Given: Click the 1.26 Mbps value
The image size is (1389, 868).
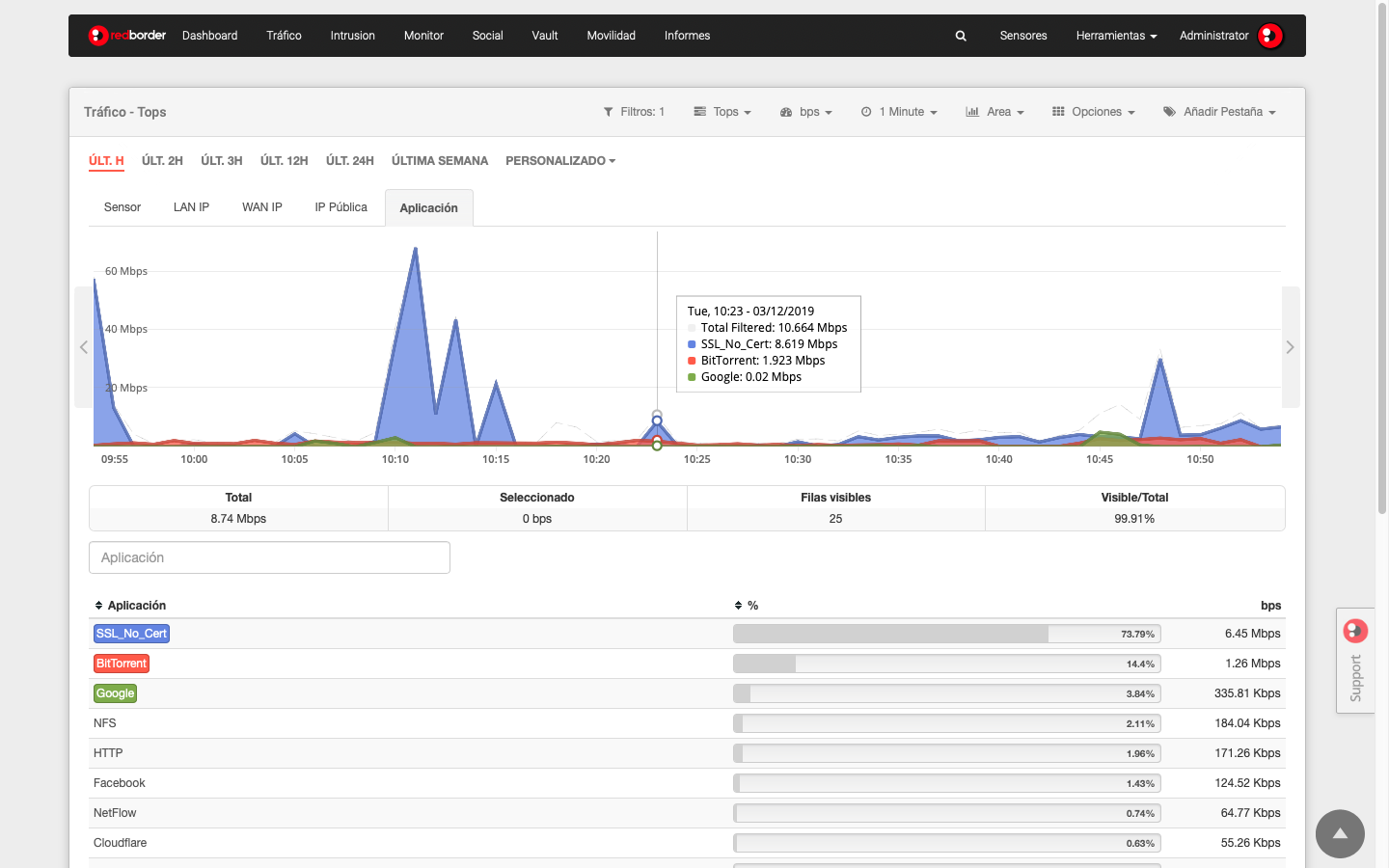Looking at the screenshot, I should [x=1252, y=664].
